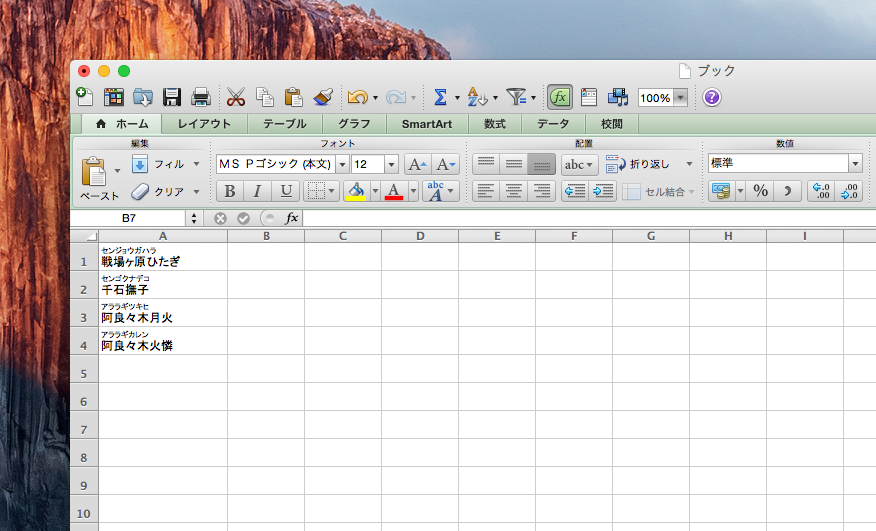This screenshot has height=531, width=876.
Task: Toggle the formula builder fx button
Action: (x=560, y=97)
